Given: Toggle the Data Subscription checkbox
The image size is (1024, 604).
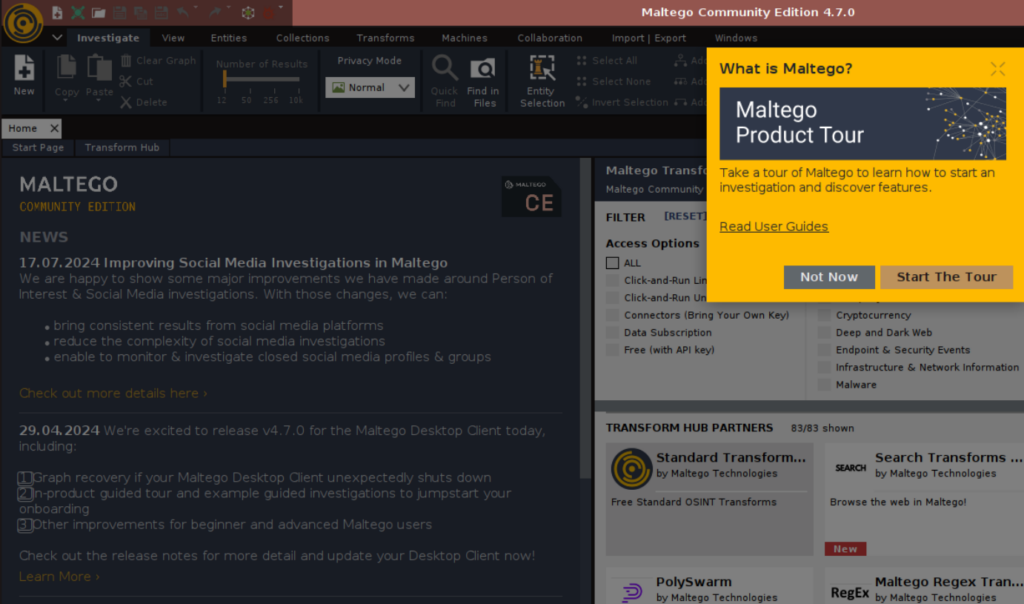Looking at the screenshot, I should [612, 332].
